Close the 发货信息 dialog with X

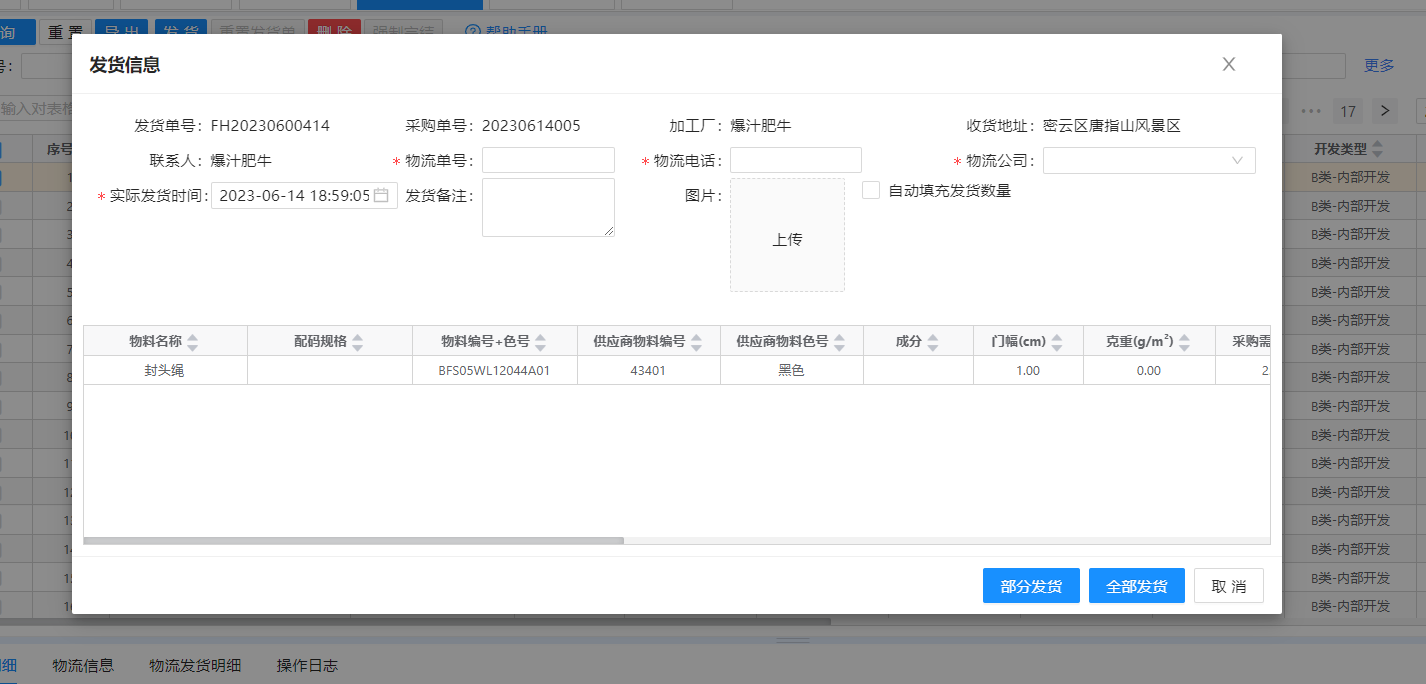coord(1229,64)
